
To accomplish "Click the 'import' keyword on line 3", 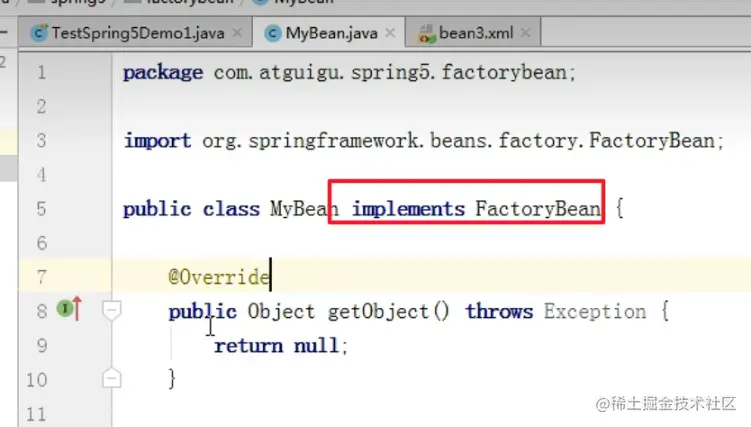I will coord(157,141).
